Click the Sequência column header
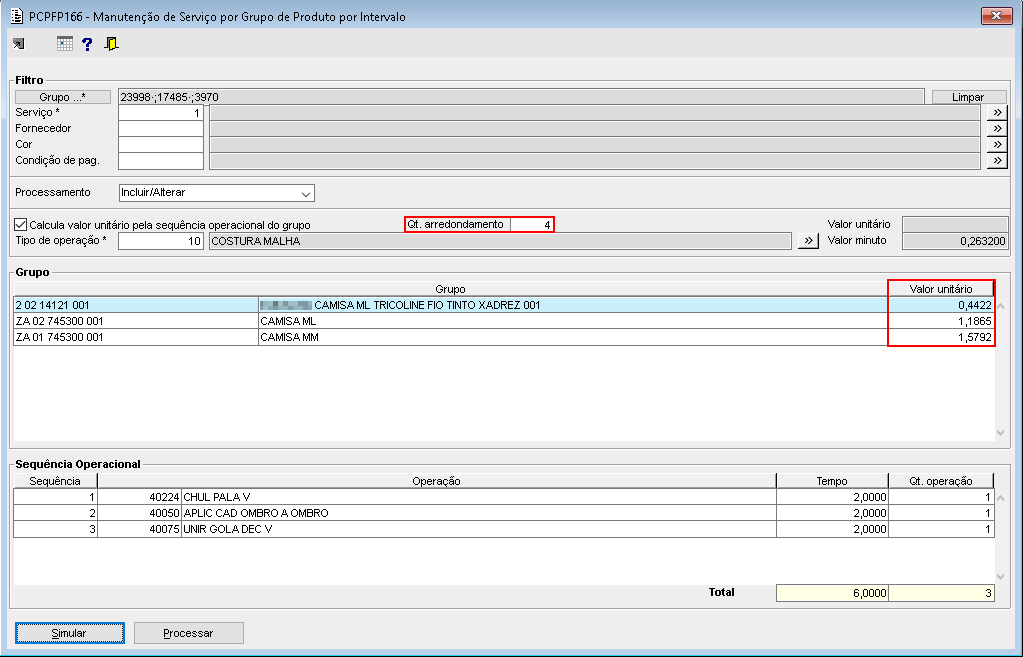The image size is (1023, 657). point(55,481)
